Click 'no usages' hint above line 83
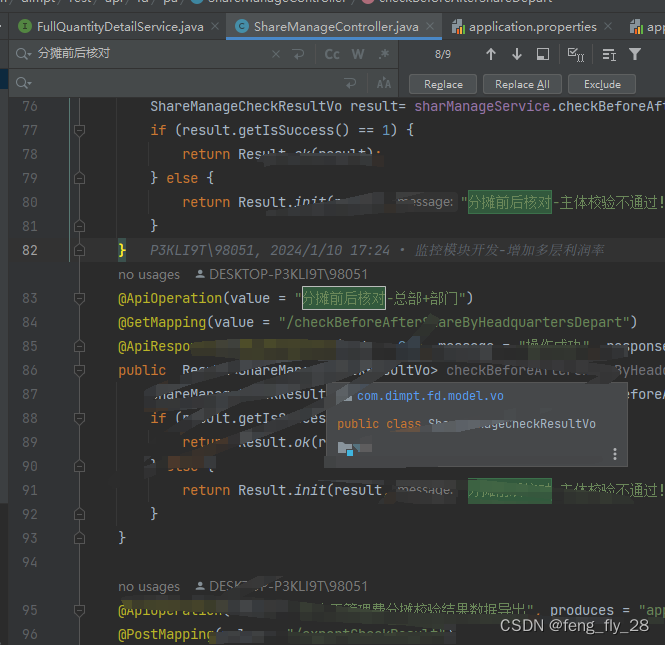The width and height of the screenshot is (665, 645). pyautogui.click(x=149, y=274)
